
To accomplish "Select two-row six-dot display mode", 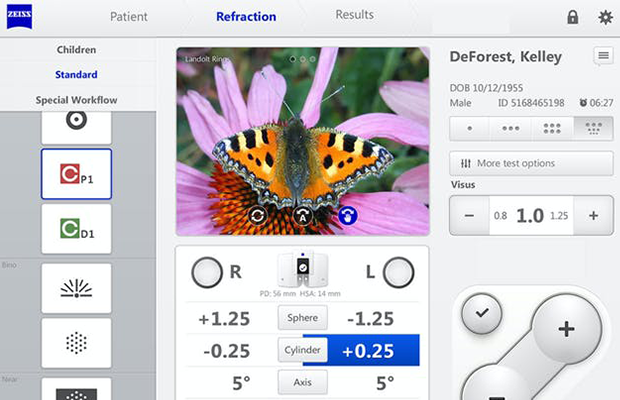I will (552, 128).
